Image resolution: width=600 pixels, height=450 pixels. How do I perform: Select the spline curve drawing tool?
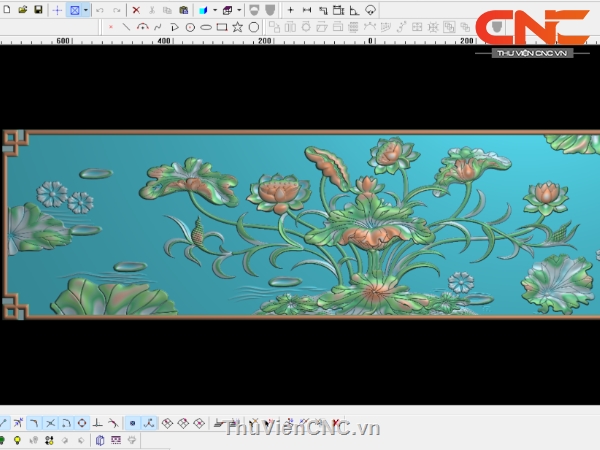[x=158, y=27]
